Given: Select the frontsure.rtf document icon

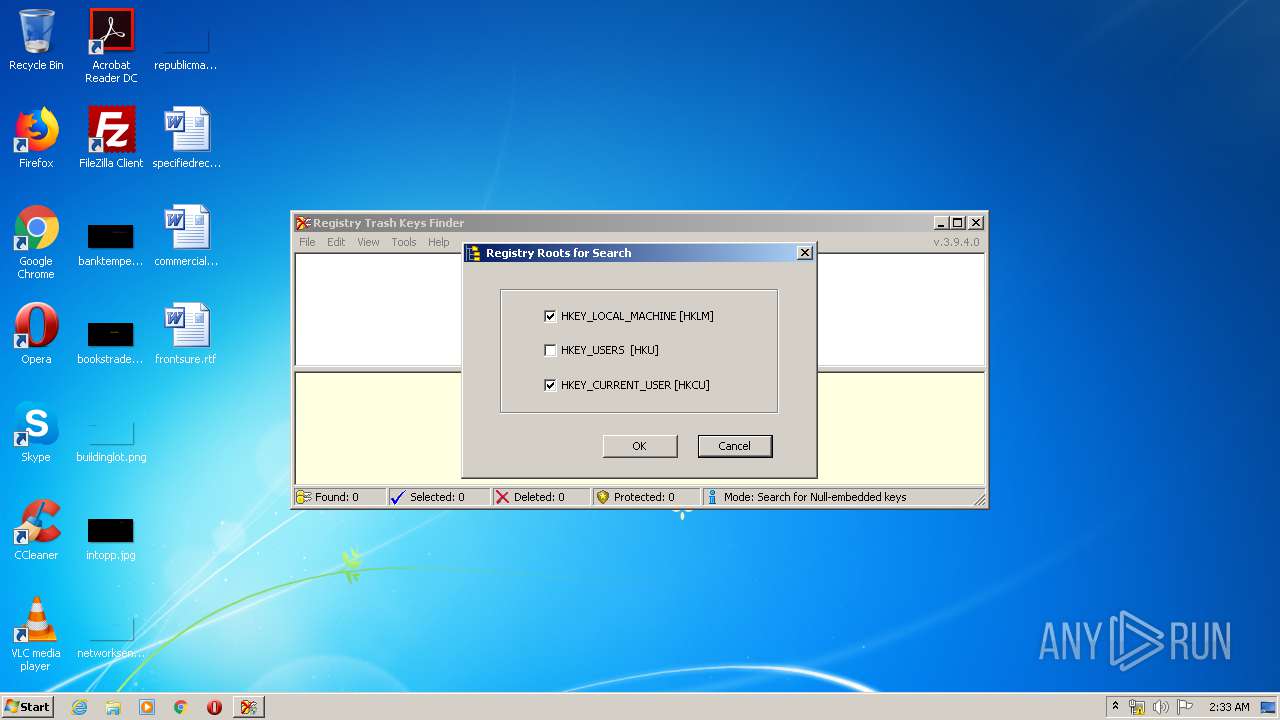Looking at the screenshot, I should (186, 334).
